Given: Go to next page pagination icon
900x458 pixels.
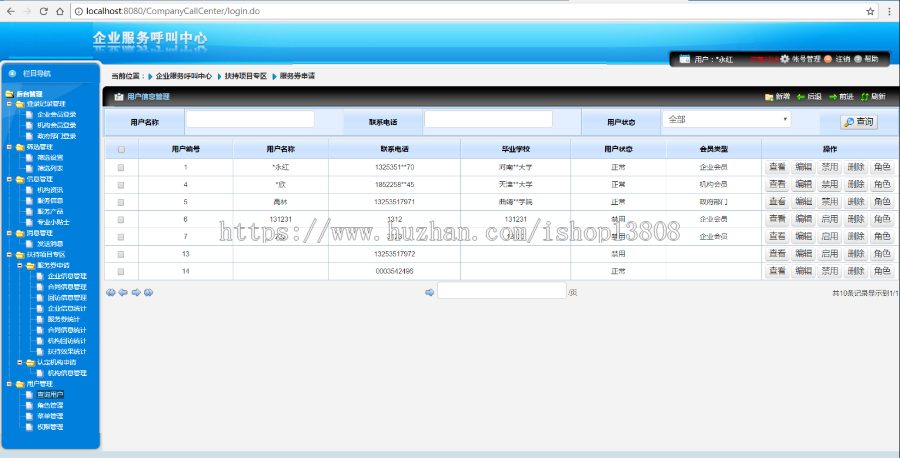Looking at the screenshot, I should 136,293.
